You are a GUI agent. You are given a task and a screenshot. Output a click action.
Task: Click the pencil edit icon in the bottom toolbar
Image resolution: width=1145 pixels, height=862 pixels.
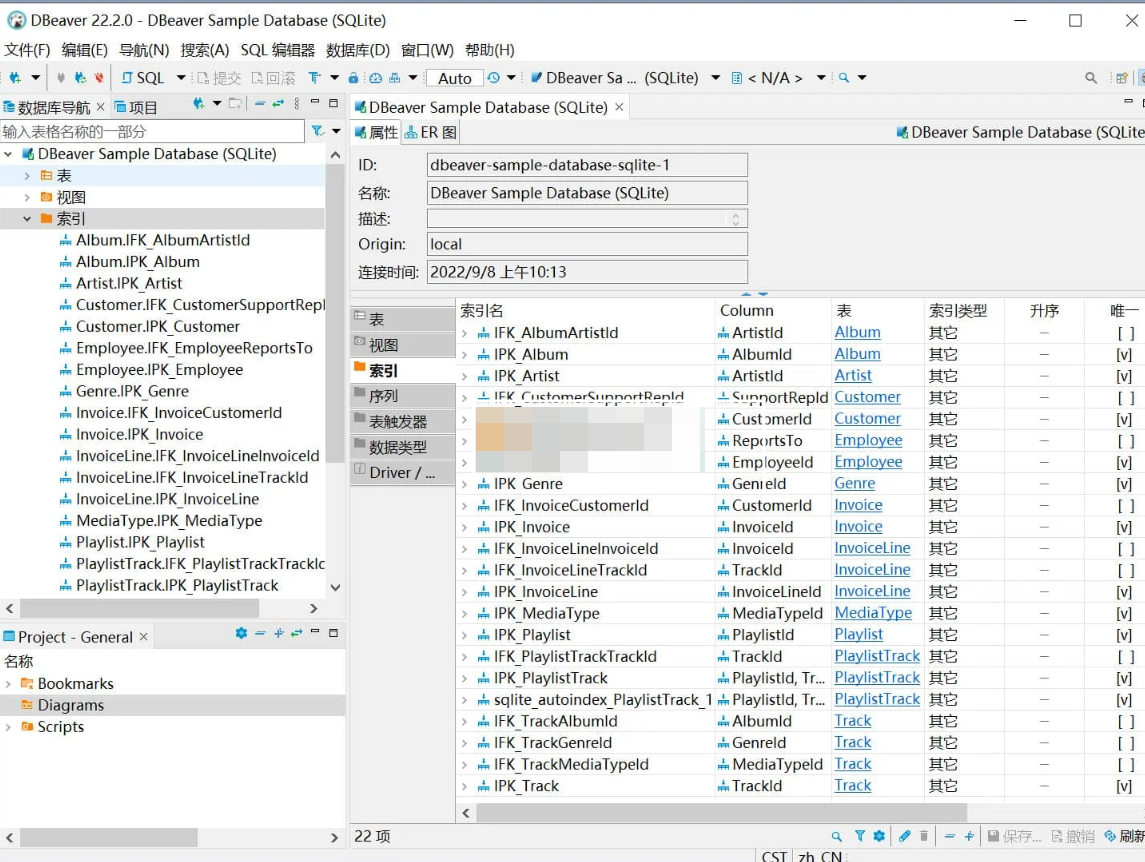coord(905,836)
